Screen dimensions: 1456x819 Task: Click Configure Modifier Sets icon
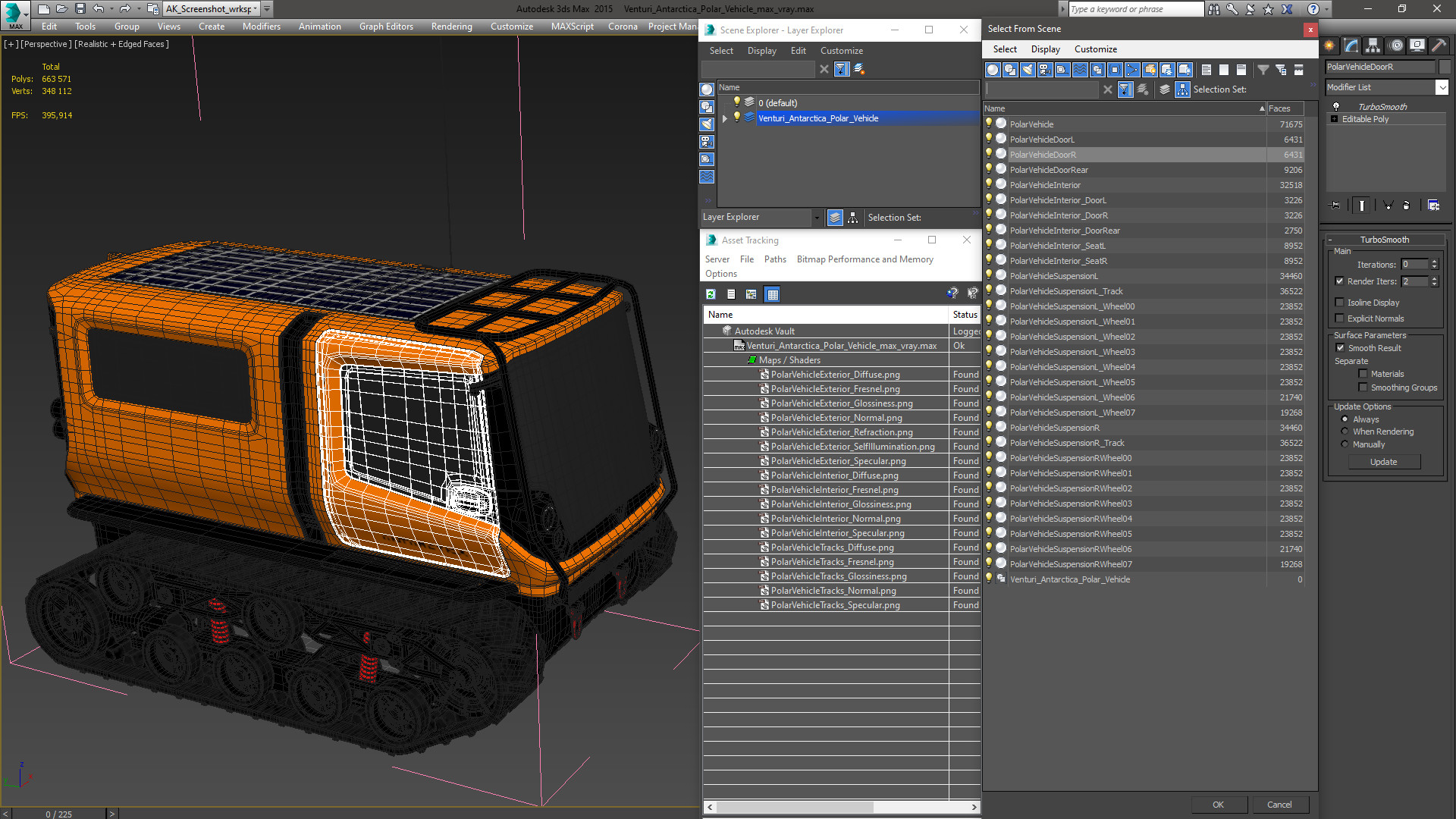click(x=1433, y=206)
